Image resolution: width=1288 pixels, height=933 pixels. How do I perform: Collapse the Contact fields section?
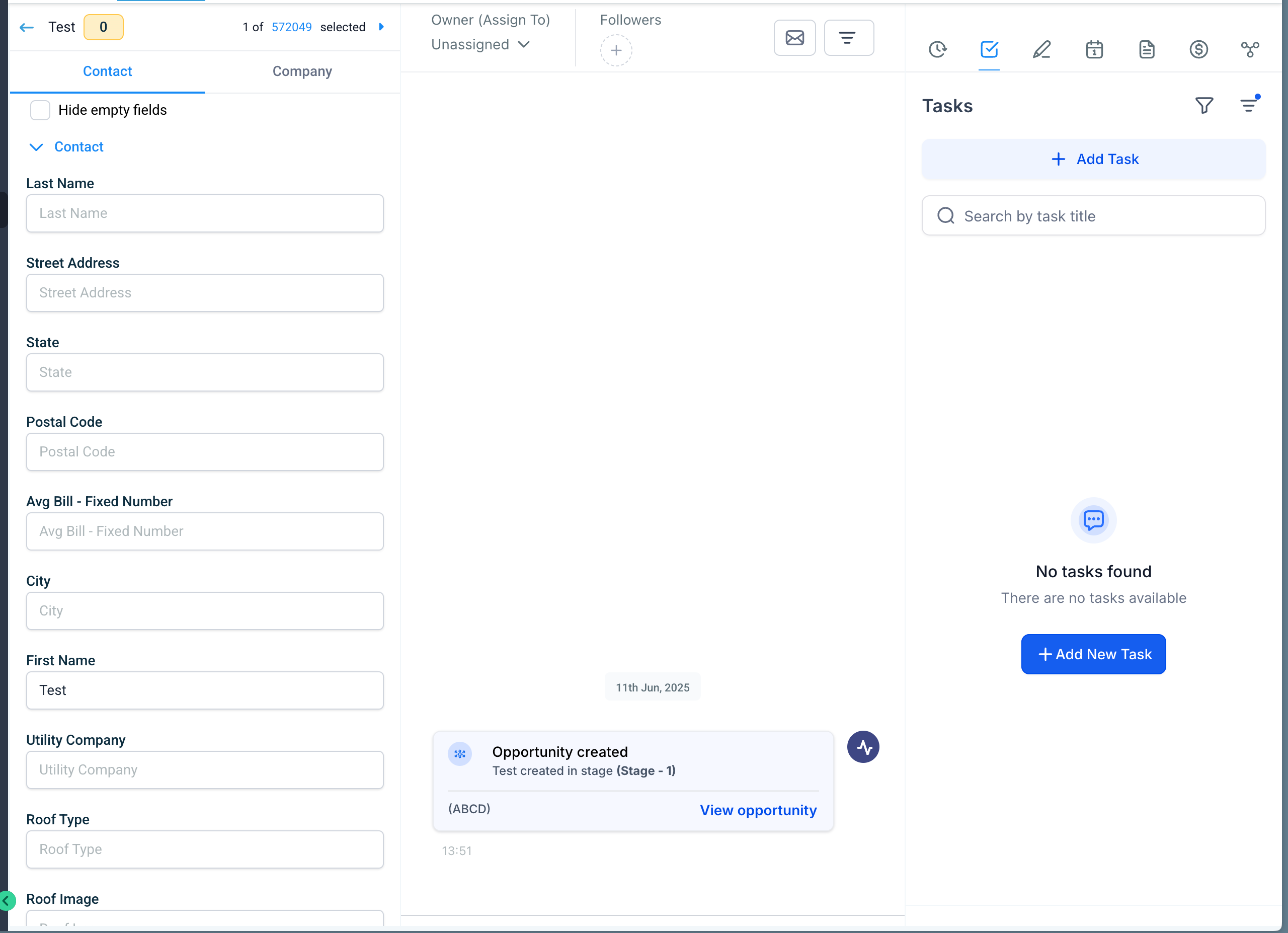click(36, 147)
